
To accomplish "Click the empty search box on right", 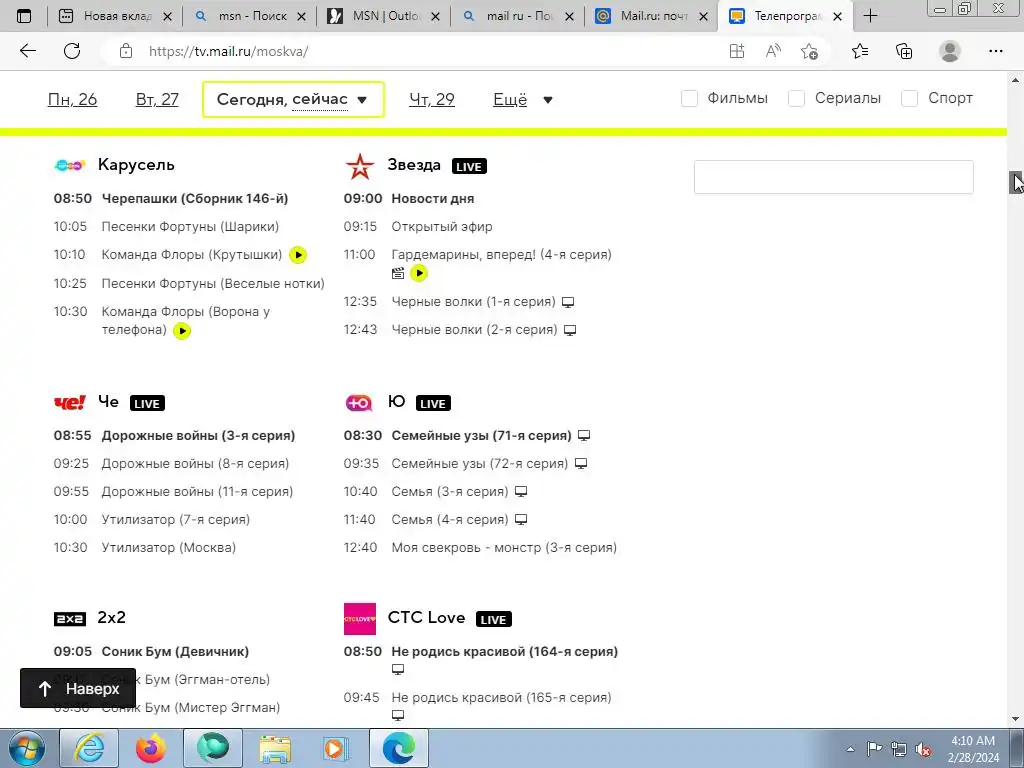I will (833, 177).
